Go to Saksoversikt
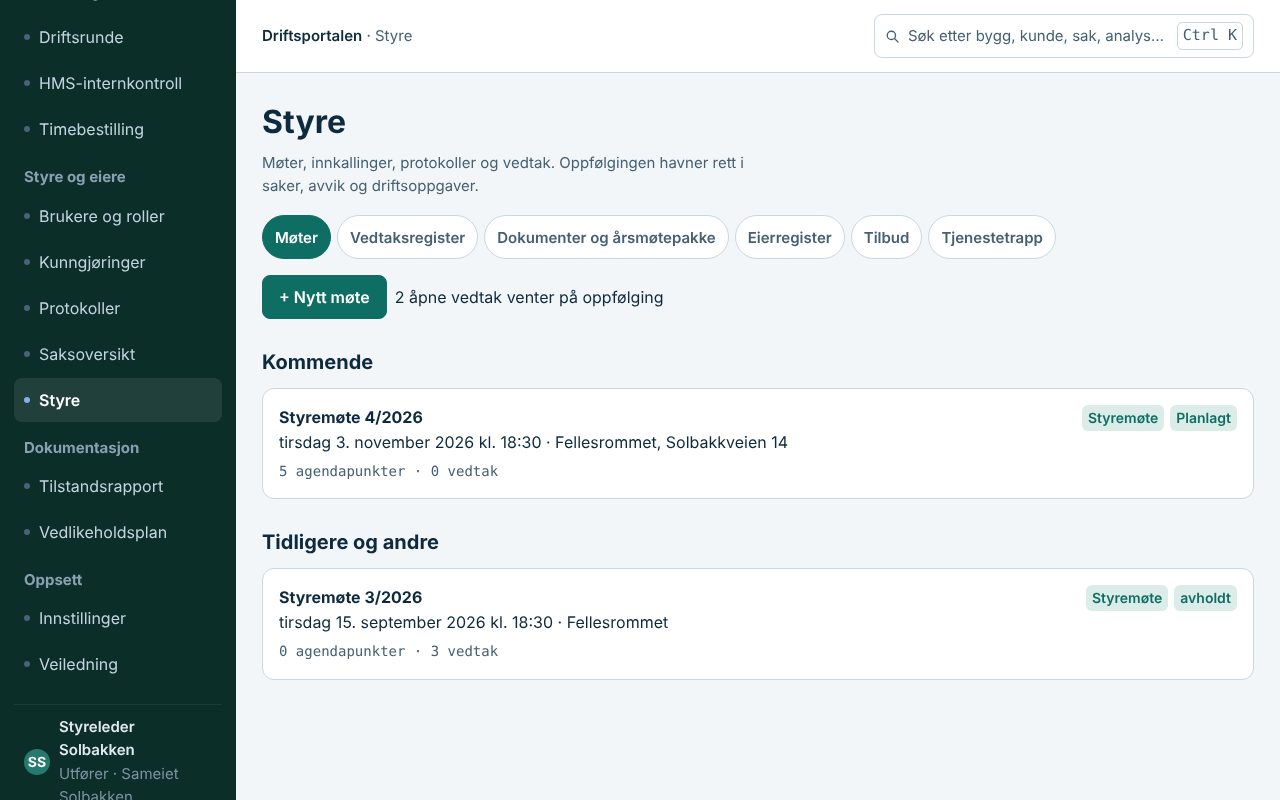Image resolution: width=1280 pixels, height=800 pixels. [x=118, y=354]
